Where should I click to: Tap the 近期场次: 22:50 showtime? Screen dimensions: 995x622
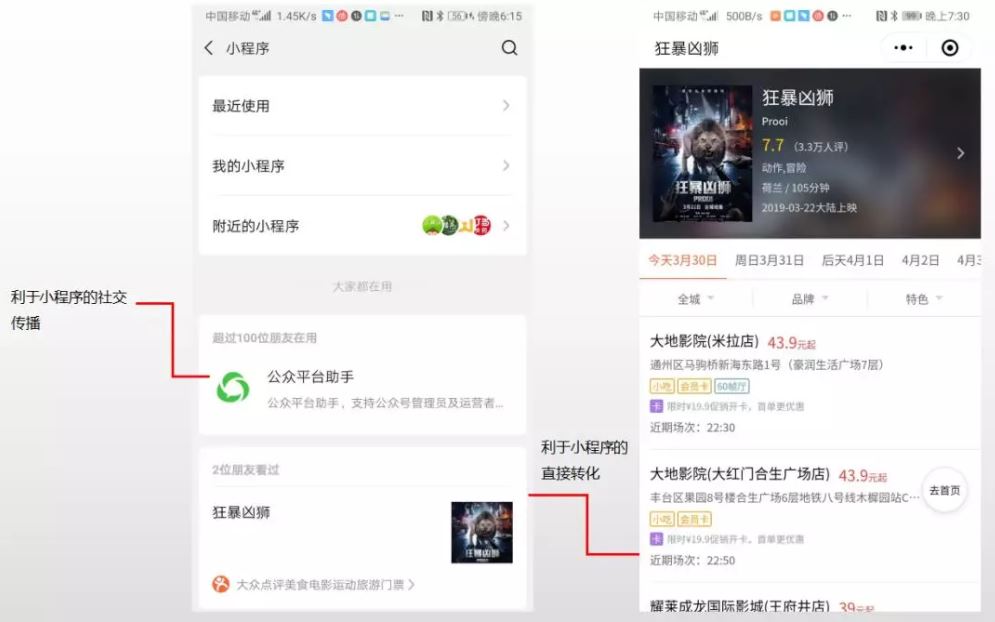tap(692, 560)
